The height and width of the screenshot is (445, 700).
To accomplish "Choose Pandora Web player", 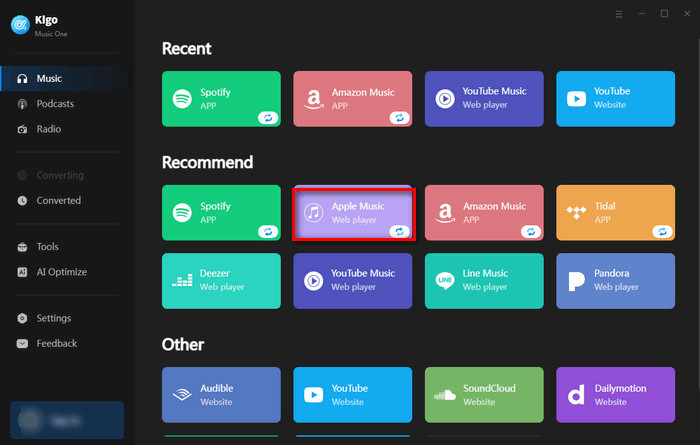I will 616,281.
